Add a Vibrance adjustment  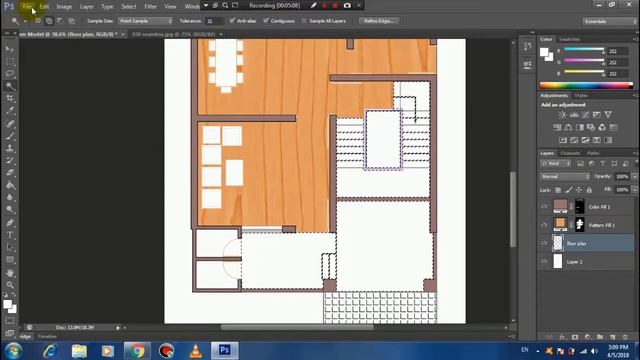pos(608,115)
